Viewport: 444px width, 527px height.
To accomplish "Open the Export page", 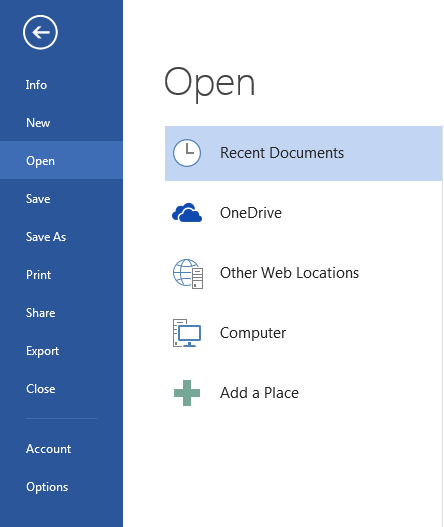I will coord(61,351).
